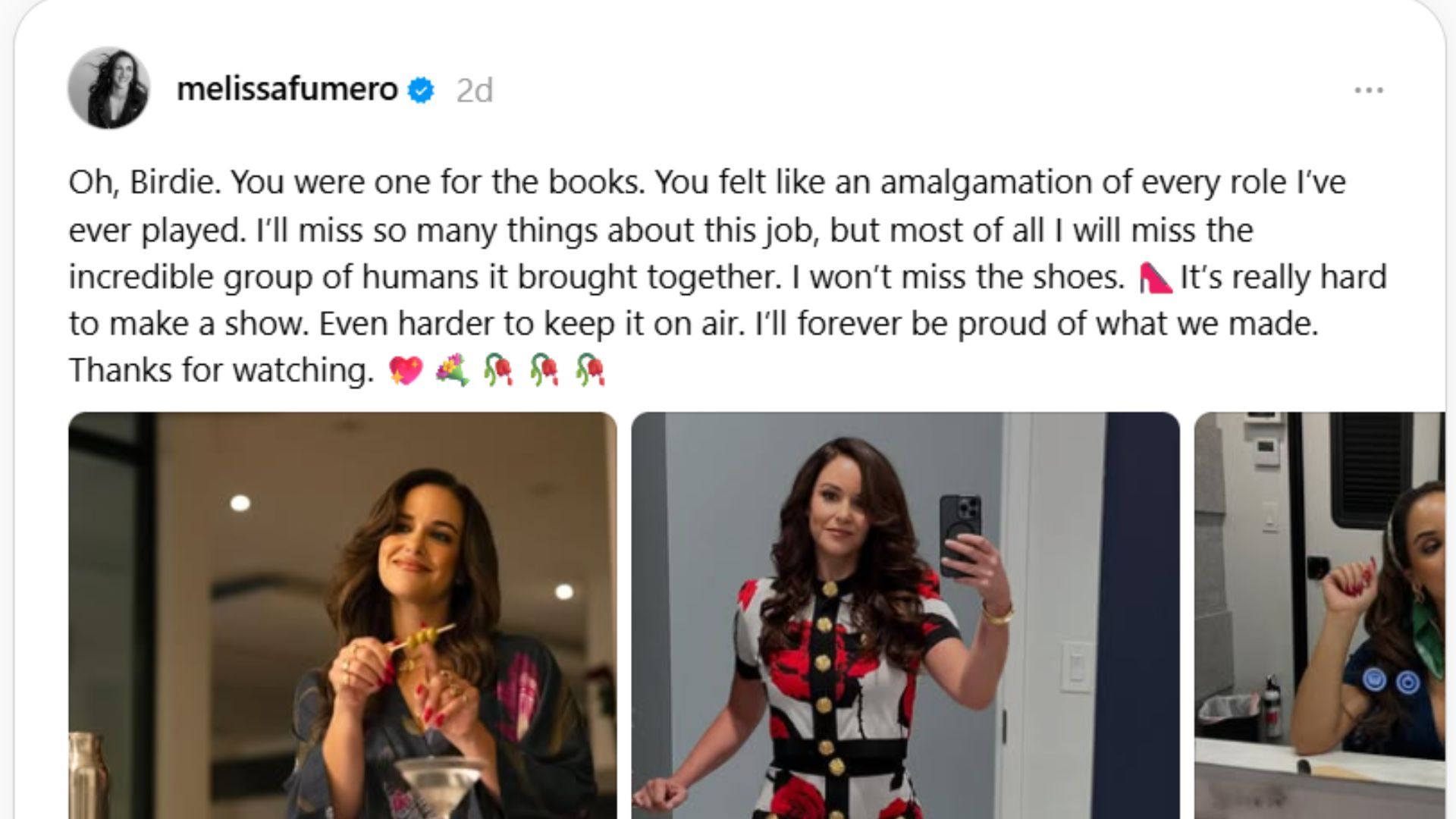Visit the melissafumero username link
The width and height of the screenshot is (1456, 819).
click(x=287, y=89)
